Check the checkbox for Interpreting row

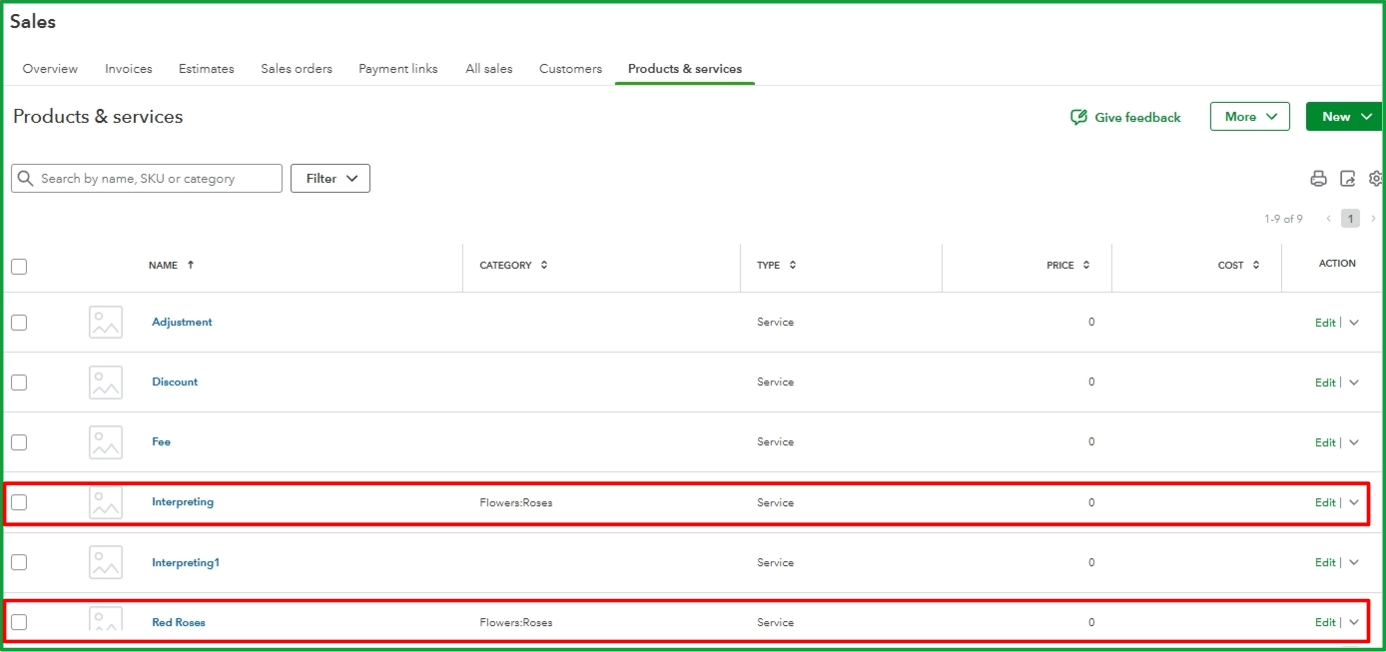[19, 501]
